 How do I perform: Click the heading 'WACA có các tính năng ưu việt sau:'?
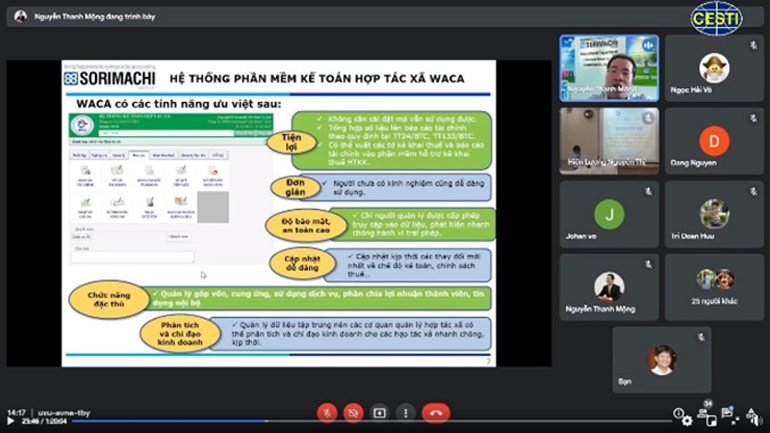[x=179, y=104]
